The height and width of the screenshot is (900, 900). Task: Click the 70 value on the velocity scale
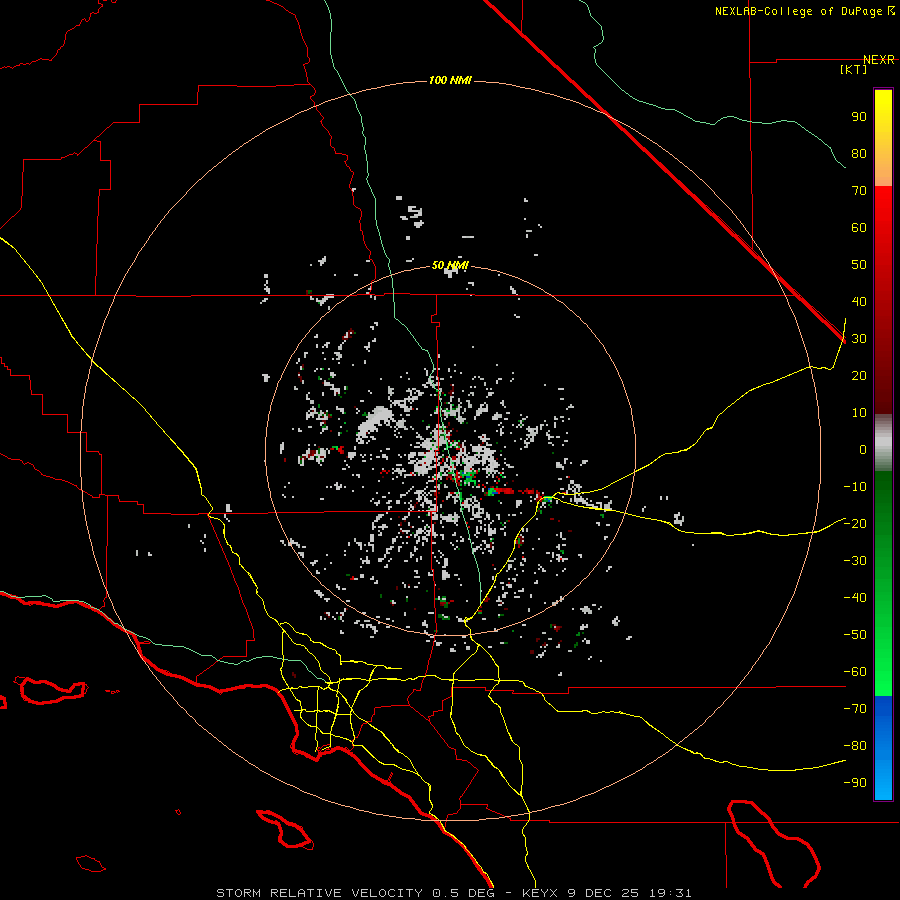point(859,191)
